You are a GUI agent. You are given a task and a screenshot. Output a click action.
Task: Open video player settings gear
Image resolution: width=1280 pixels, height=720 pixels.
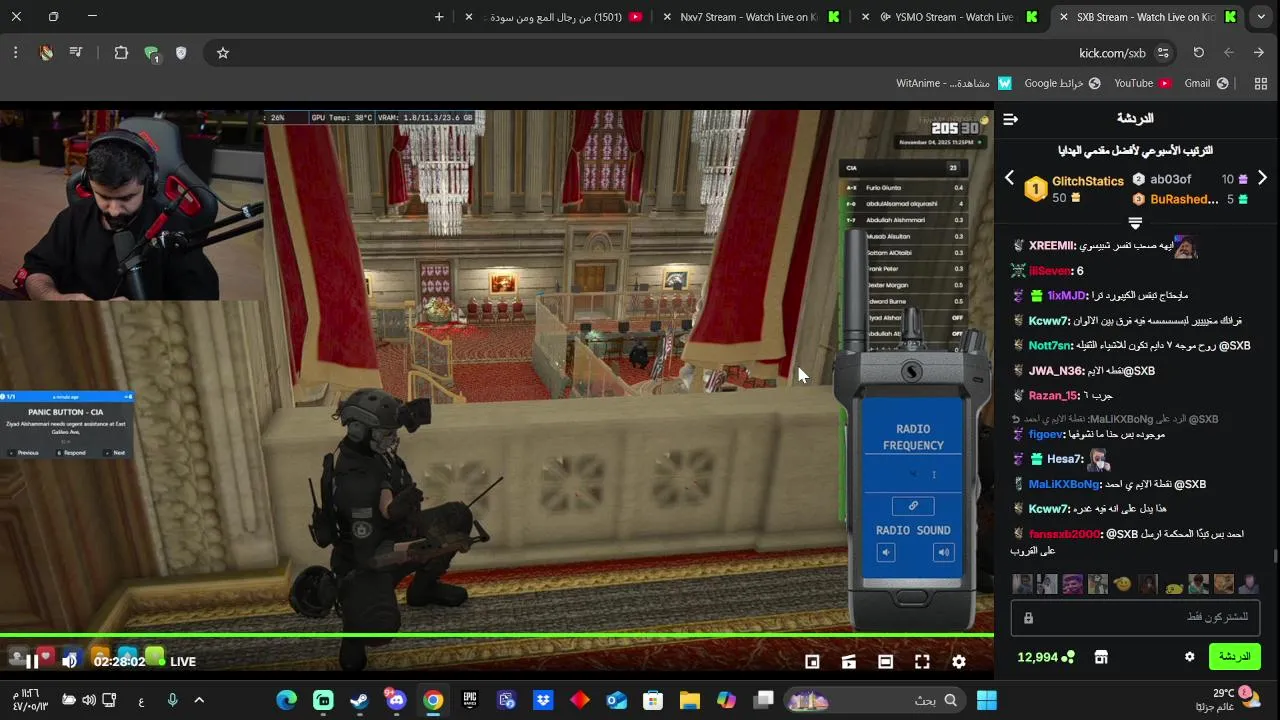point(959,661)
